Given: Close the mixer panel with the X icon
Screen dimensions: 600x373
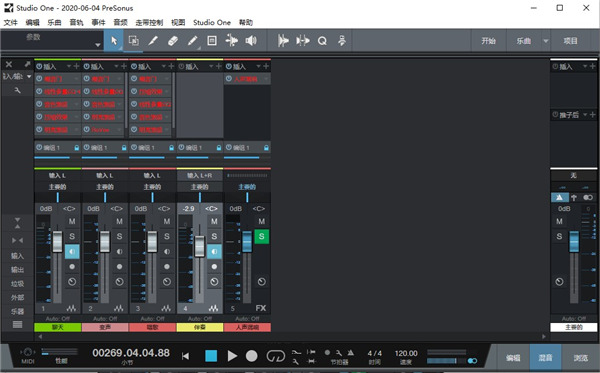Looking at the screenshot, I should (9, 64).
